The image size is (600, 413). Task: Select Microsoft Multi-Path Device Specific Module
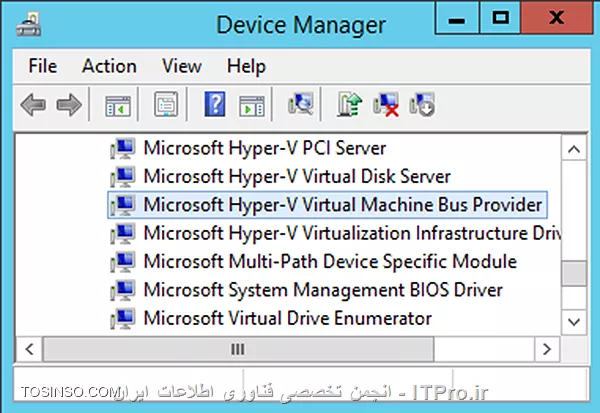330,262
